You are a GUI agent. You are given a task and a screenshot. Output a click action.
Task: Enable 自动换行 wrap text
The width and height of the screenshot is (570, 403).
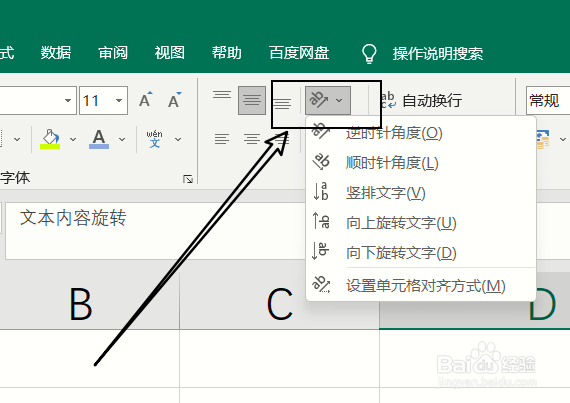point(422,100)
